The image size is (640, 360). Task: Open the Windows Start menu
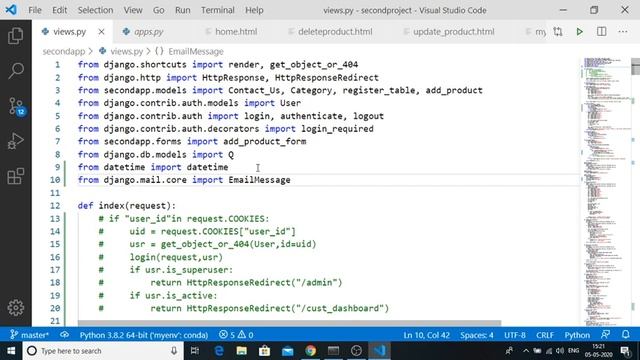pyautogui.click(x=11, y=351)
